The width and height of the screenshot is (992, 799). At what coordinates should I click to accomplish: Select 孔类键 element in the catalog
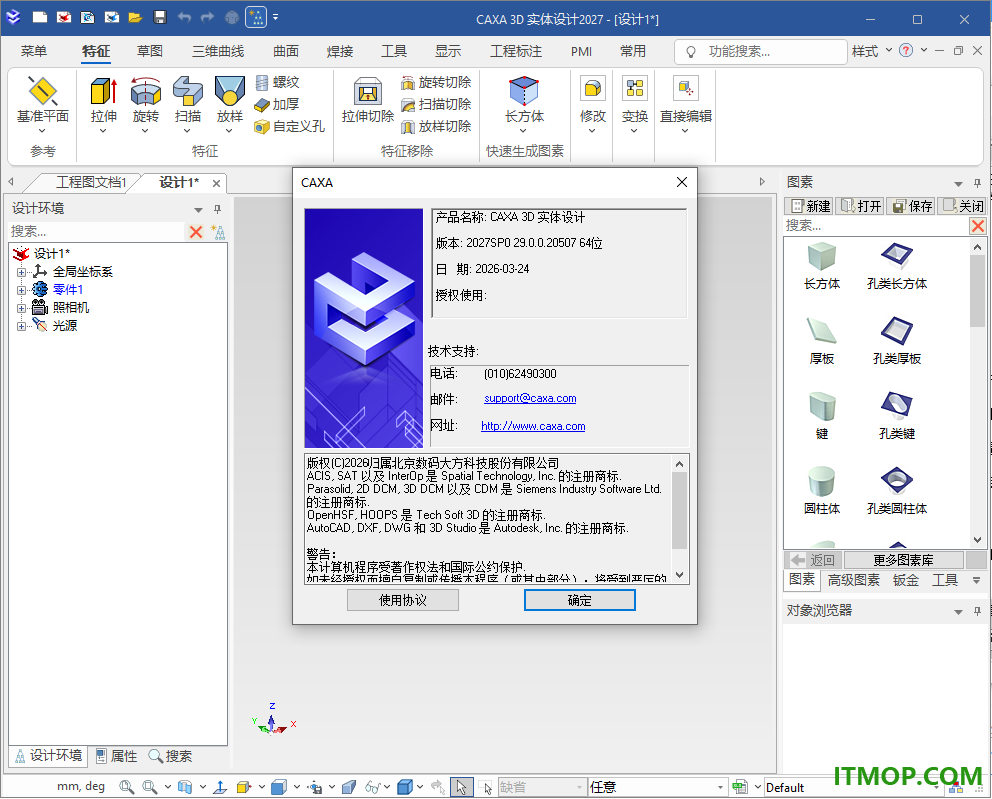pyautogui.click(x=896, y=415)
